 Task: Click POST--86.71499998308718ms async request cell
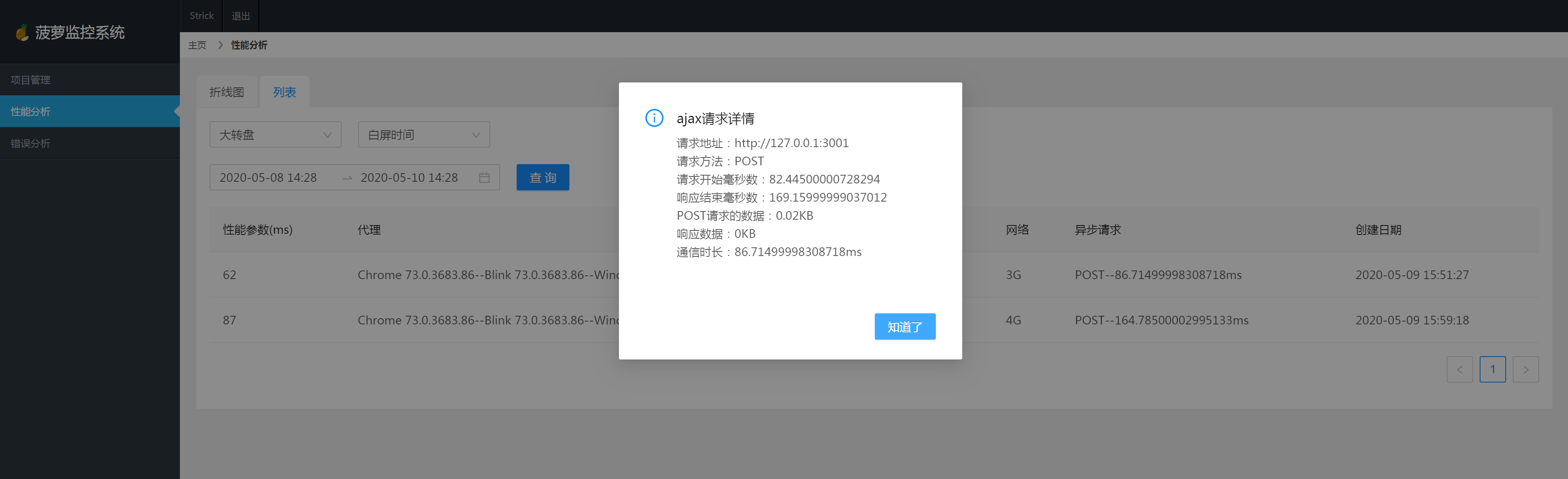[1158, 275]
